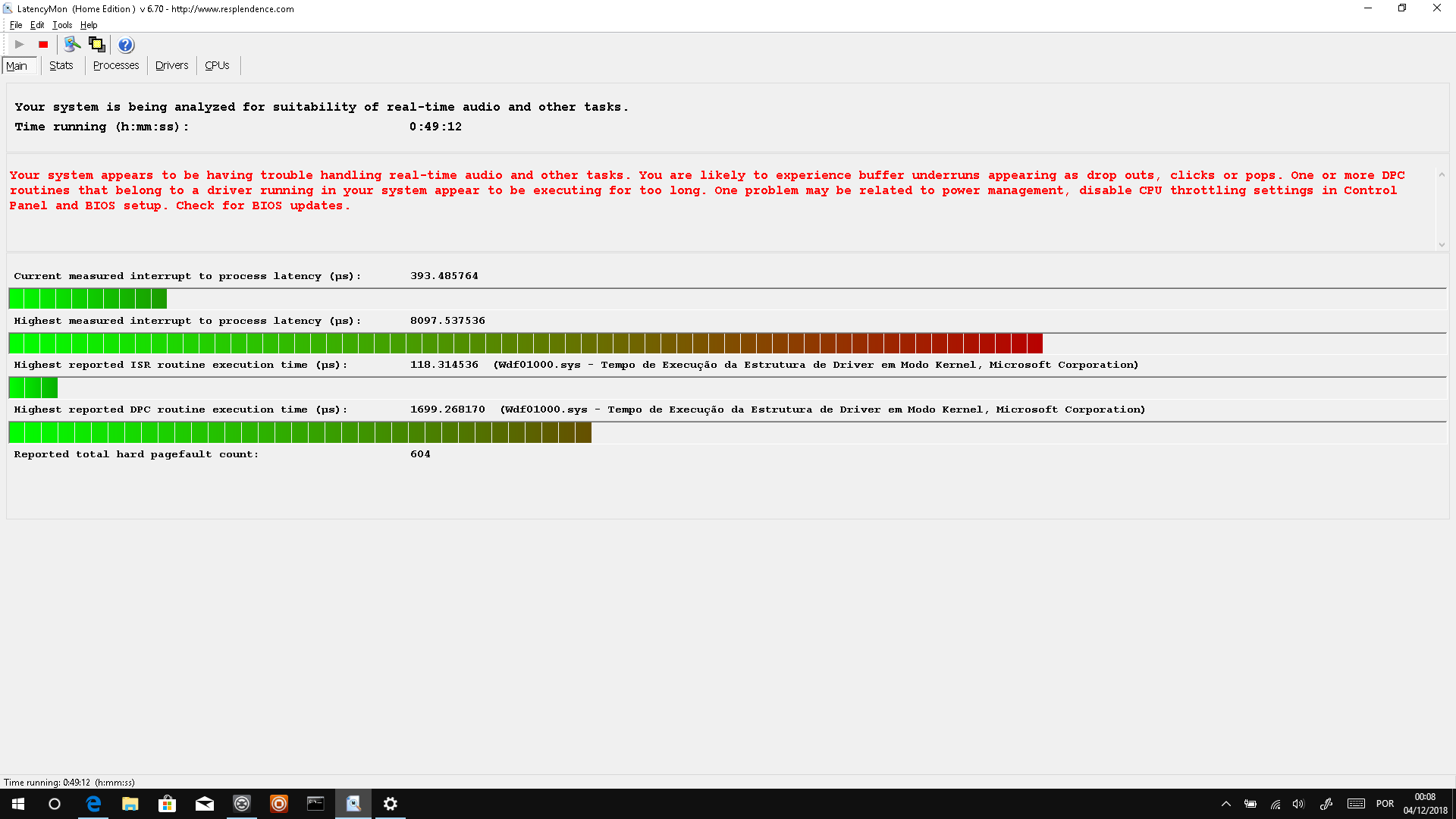Open the Tools menu
The width and height of the screenshot is (1456, 819).
coord(62,25)
